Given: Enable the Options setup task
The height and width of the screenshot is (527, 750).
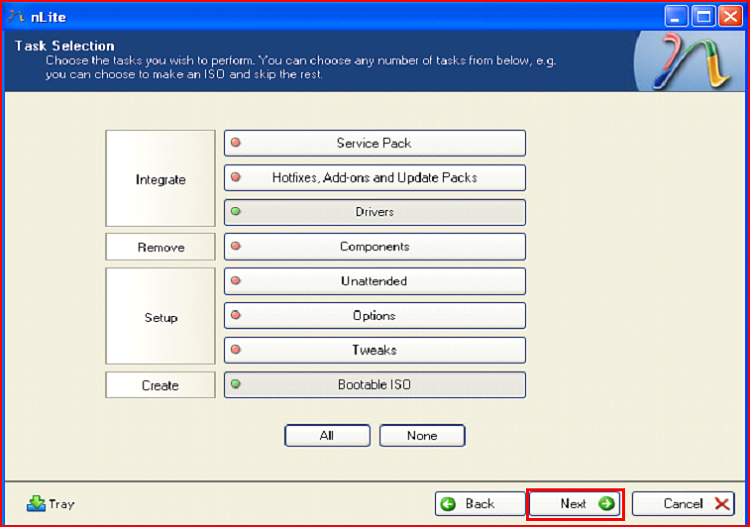Looking at the screenshot, I should (375, 315).
